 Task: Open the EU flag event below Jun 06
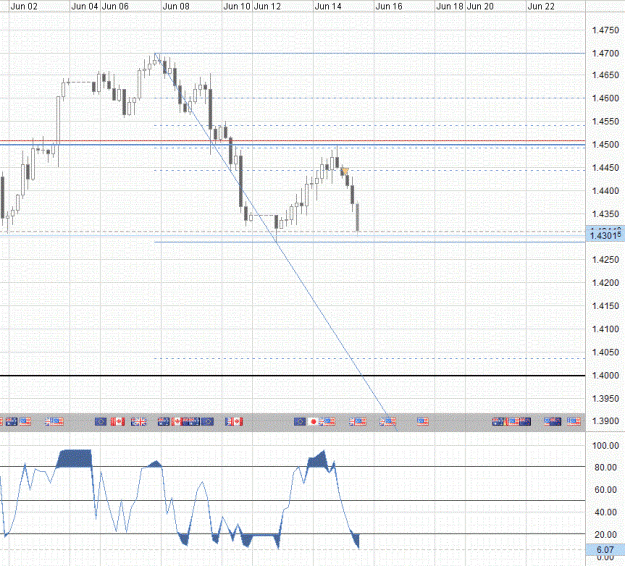click(x=100, y=422)
